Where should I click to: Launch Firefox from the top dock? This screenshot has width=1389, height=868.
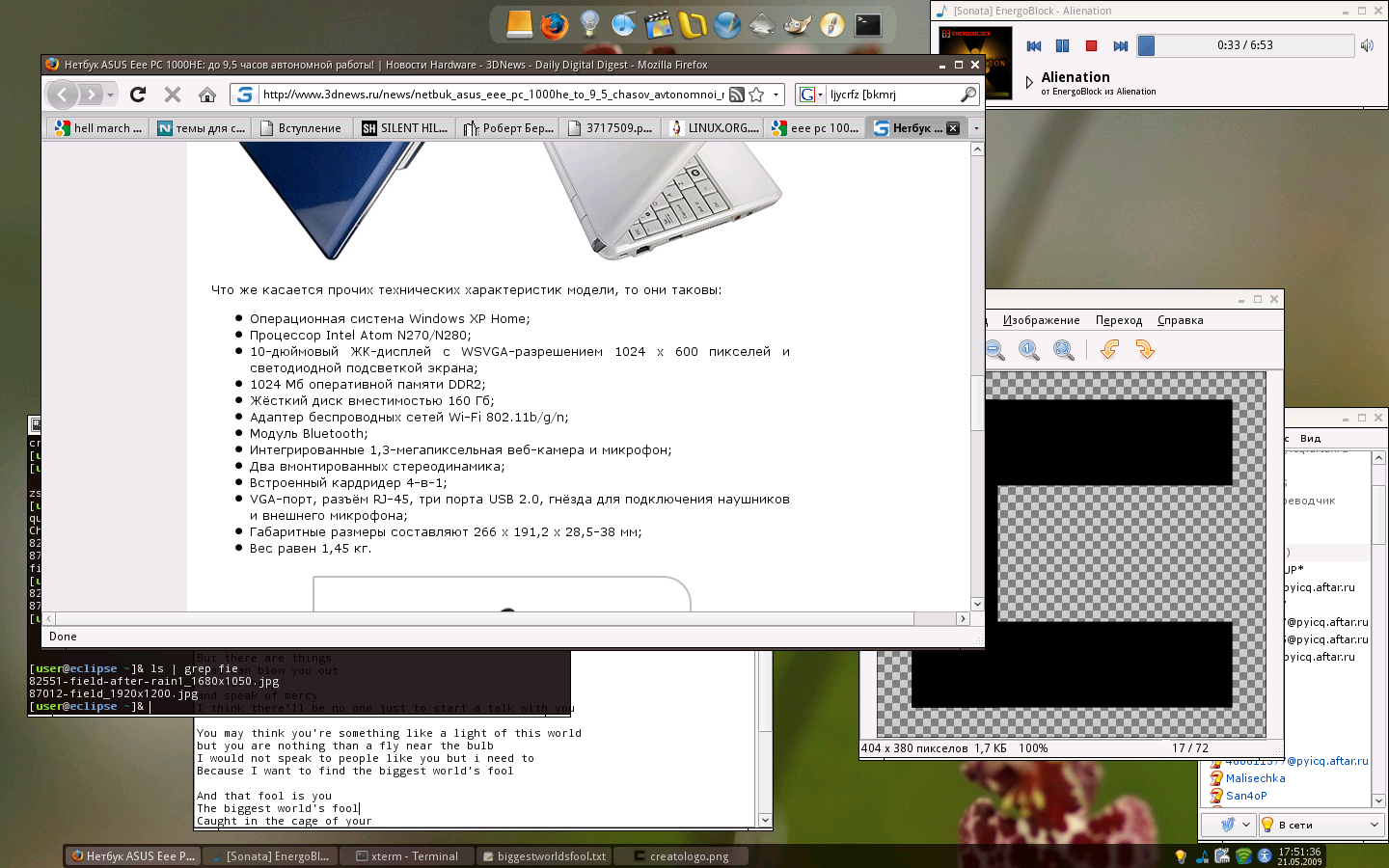554,25
